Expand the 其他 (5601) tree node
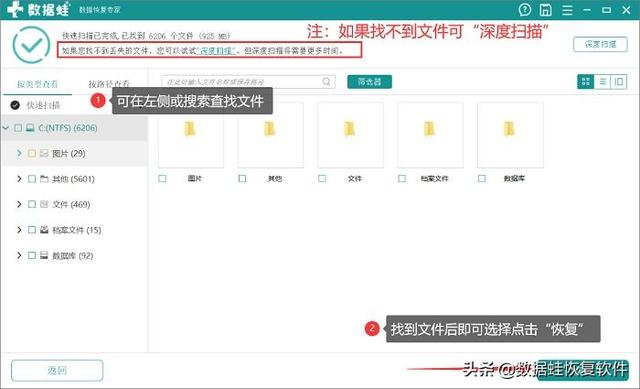 point(19,179)
